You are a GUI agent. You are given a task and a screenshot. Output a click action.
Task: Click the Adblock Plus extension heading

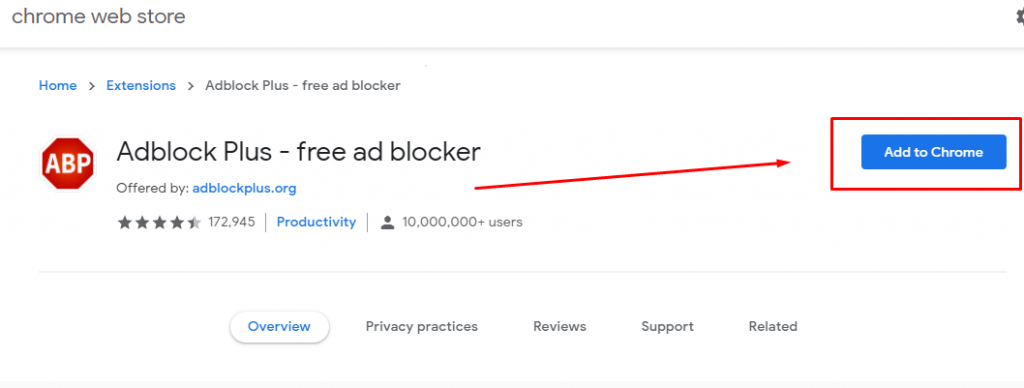(x=298, y=152)
